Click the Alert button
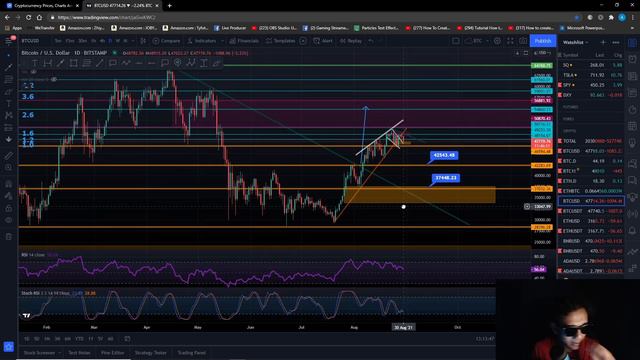This screenshot has height=360, width=640. click(323, 41)
